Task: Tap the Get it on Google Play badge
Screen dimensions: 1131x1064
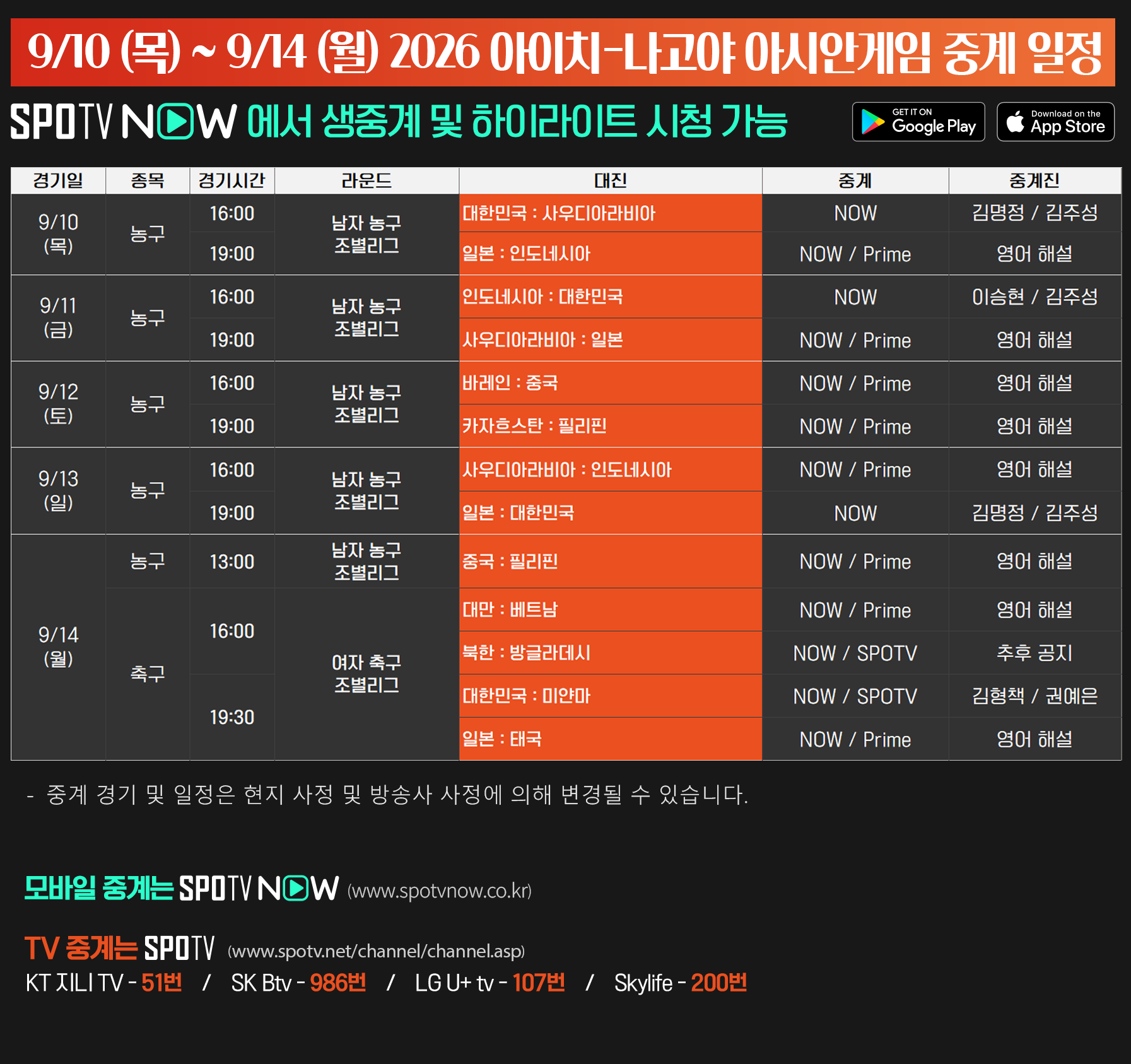Action: click(x=918, y=122)
